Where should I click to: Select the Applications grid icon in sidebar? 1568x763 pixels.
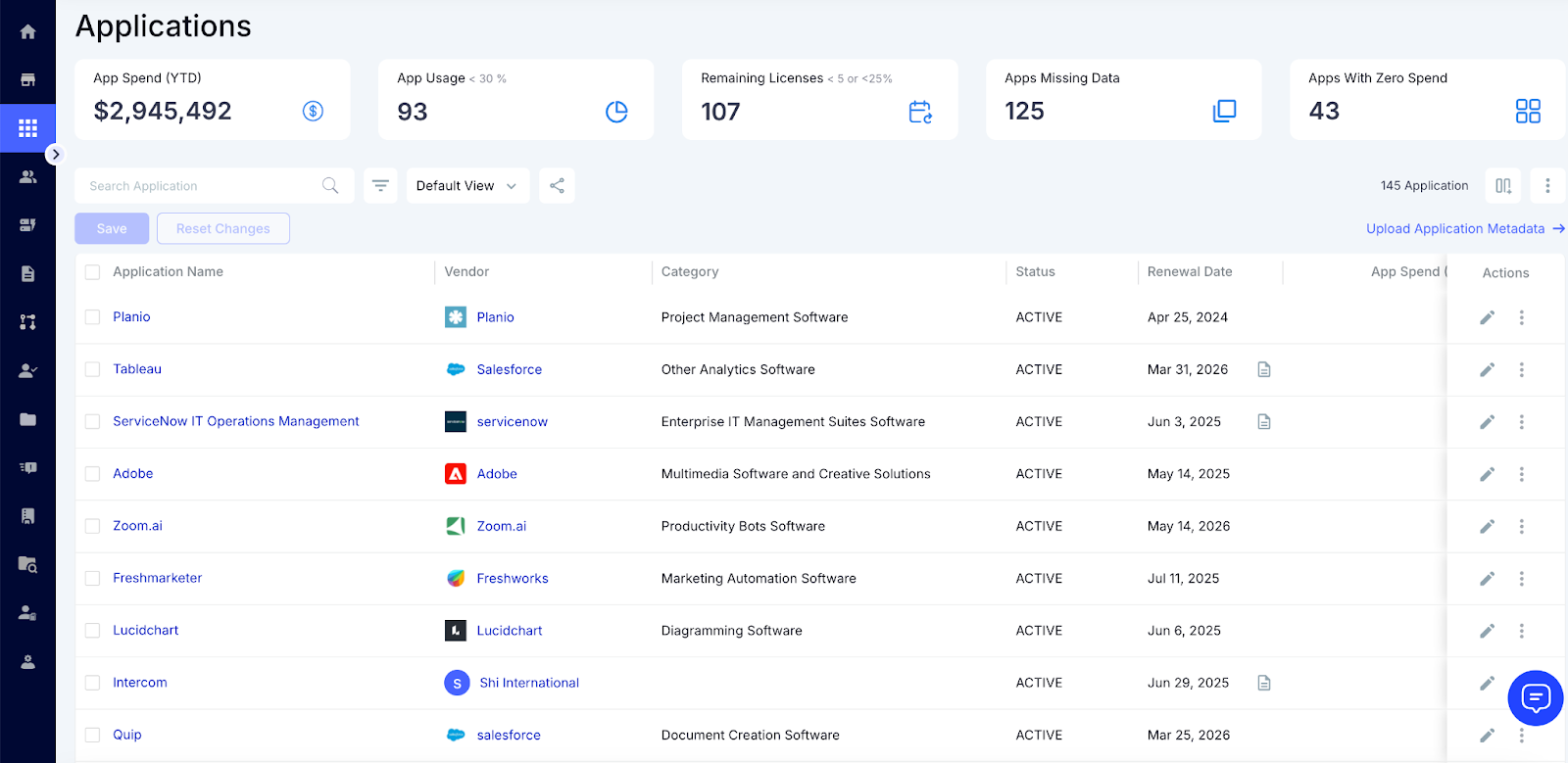coord(27,127)
